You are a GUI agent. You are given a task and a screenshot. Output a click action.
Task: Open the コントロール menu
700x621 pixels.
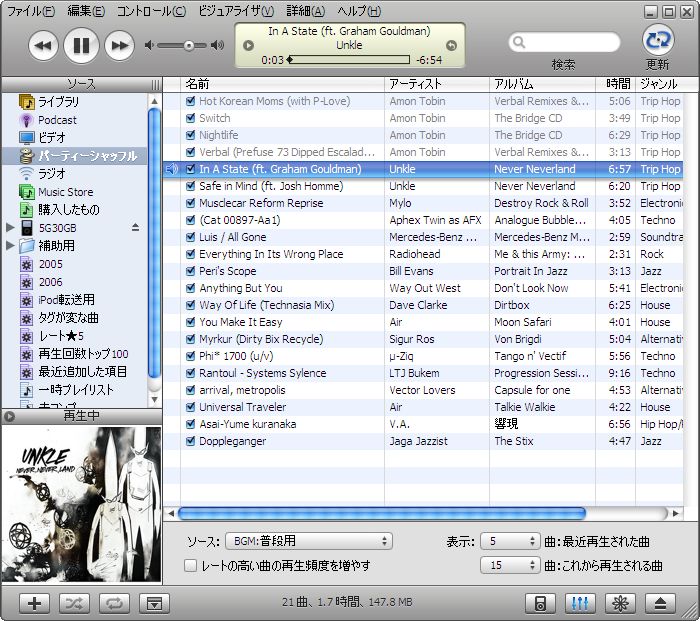(151, 11)
